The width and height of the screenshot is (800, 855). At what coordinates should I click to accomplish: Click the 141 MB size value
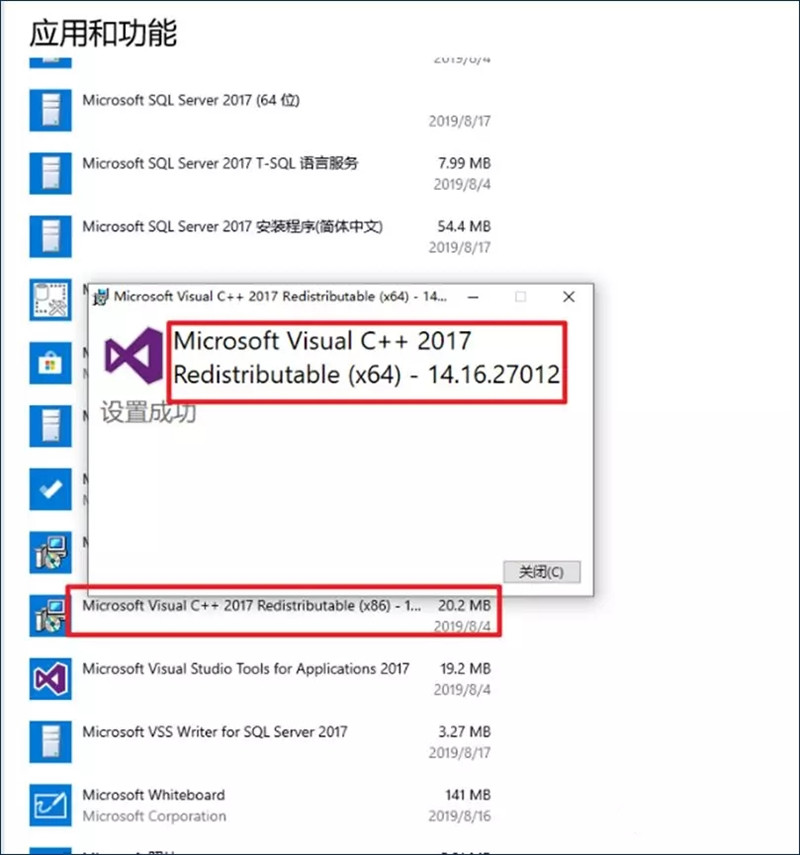pyautogui.click(x=468, y=795)
